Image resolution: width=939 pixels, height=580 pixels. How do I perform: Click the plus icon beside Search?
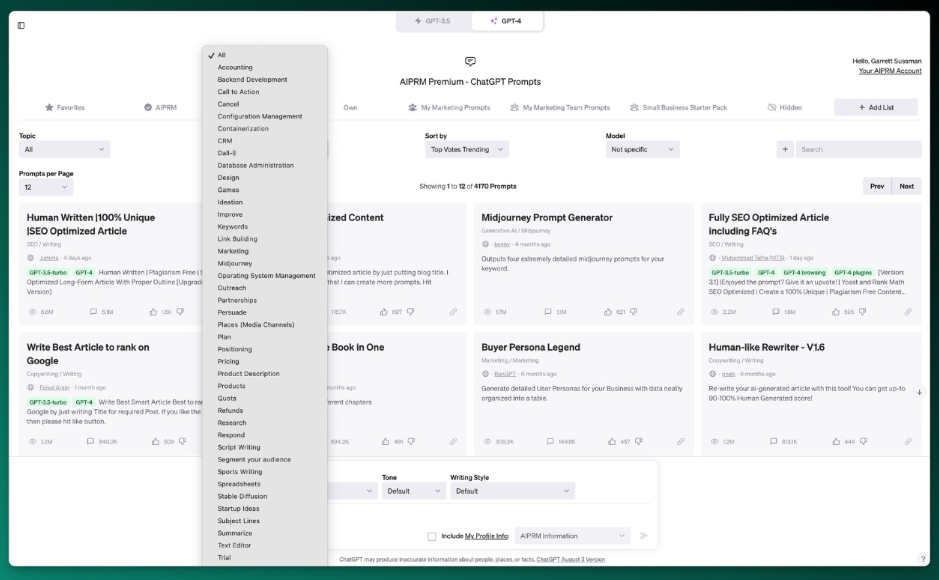(x=785, y=150)
